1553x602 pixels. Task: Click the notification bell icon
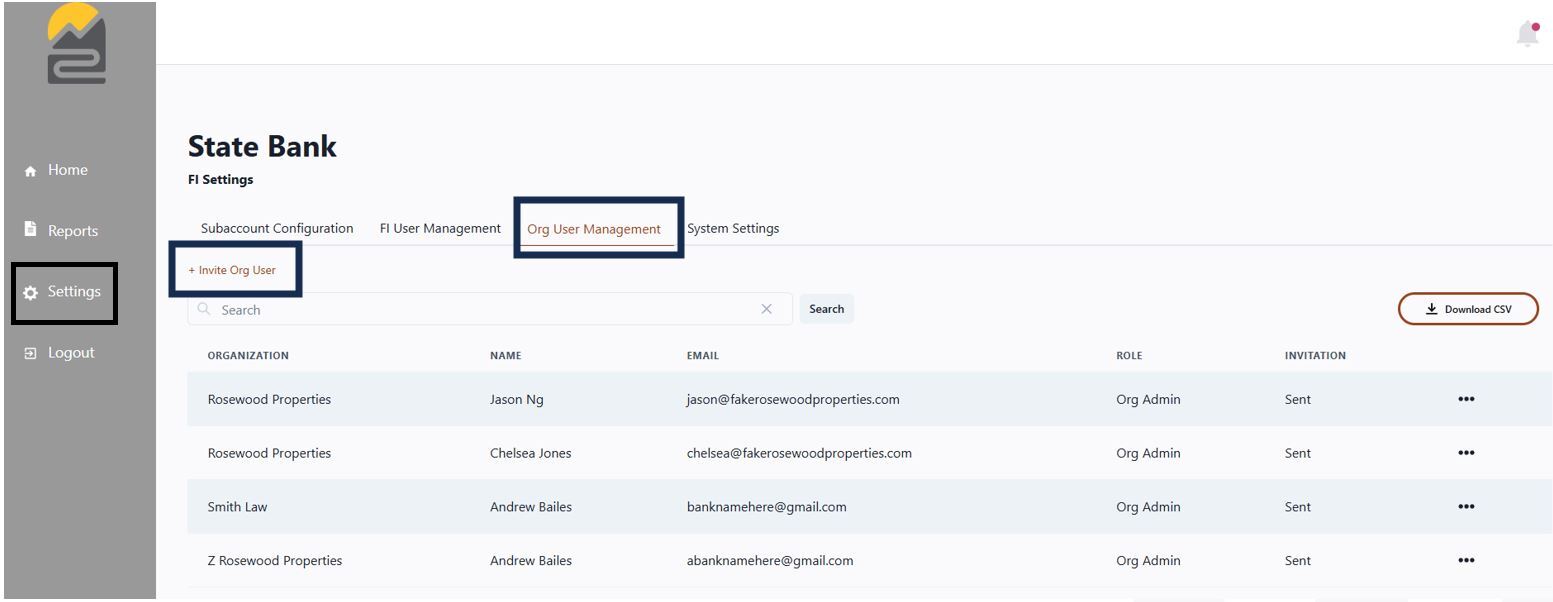click(x=1527, y=33)
